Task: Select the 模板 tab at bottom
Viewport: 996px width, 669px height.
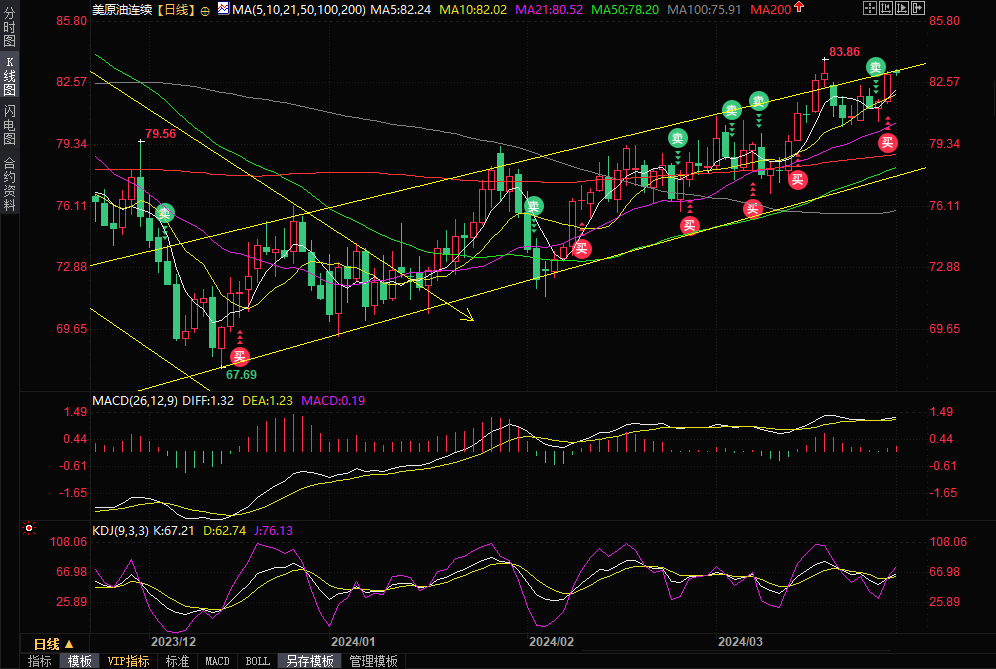Action: 79,661
